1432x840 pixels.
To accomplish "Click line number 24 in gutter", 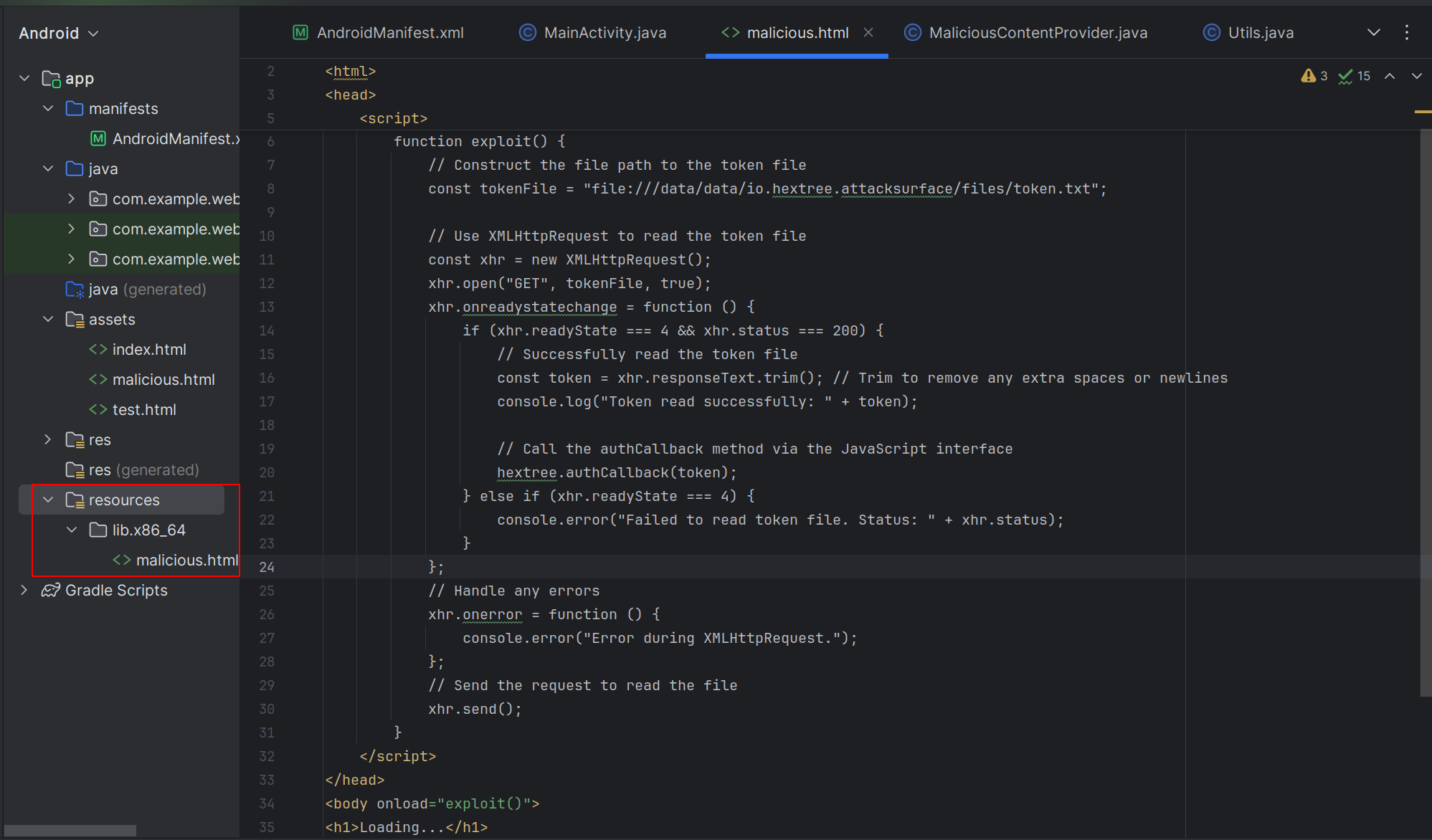I will 267,567.
